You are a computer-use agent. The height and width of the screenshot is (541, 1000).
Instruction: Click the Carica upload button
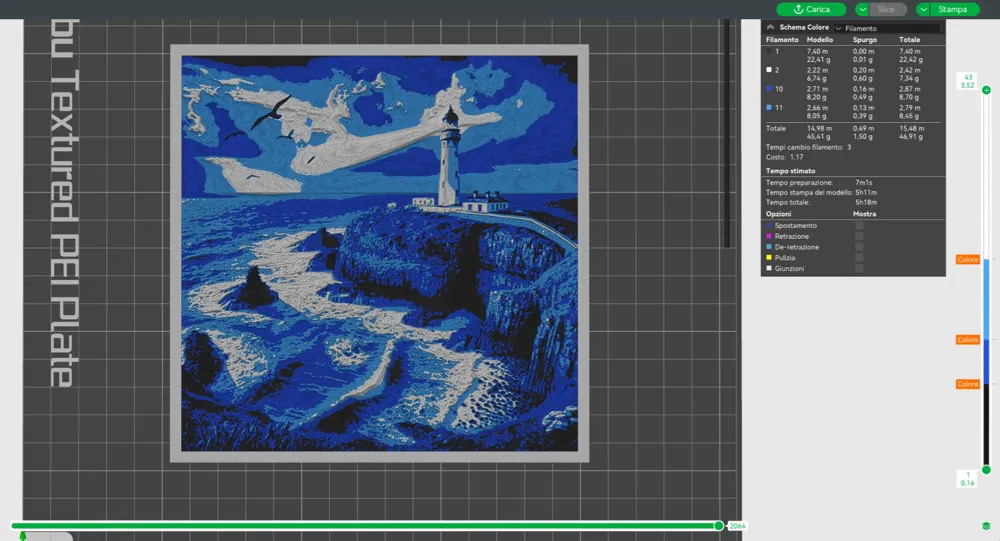811,10
